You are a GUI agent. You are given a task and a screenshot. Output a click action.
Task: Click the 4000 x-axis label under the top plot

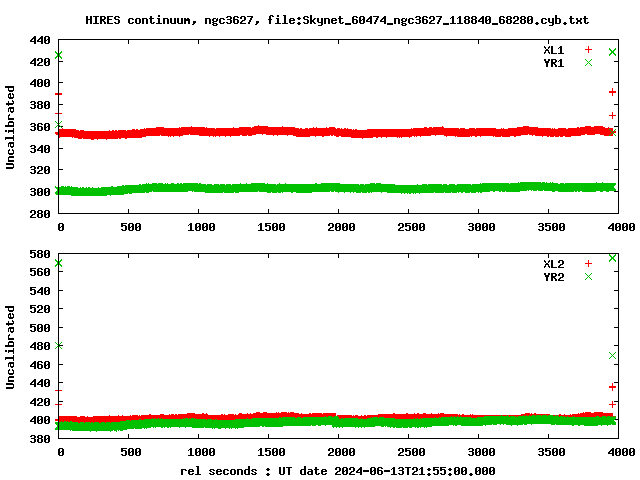tap(621, 227)
